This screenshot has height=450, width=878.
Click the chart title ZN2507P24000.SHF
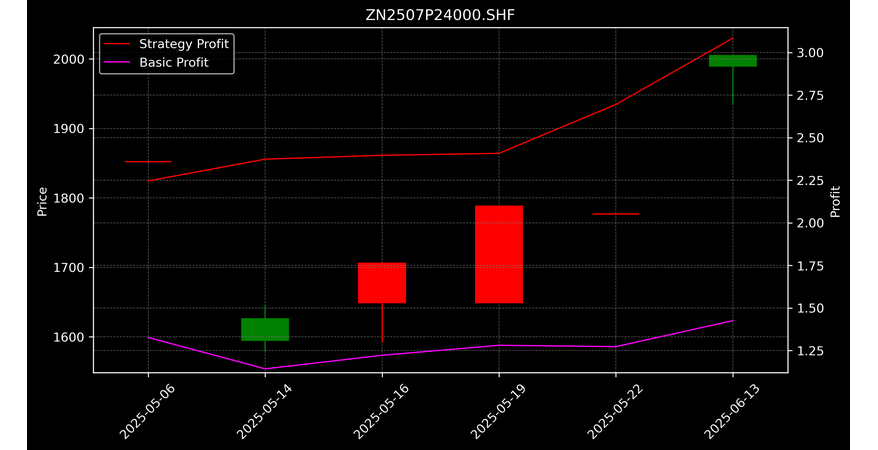[x=440, y=15]
